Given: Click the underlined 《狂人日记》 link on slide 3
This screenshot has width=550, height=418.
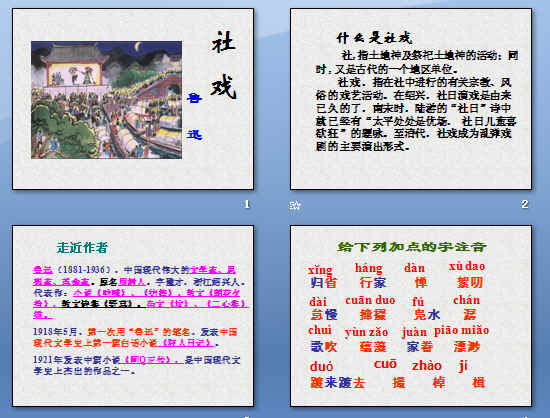Looking at the screenshot, I should [186, 343].
